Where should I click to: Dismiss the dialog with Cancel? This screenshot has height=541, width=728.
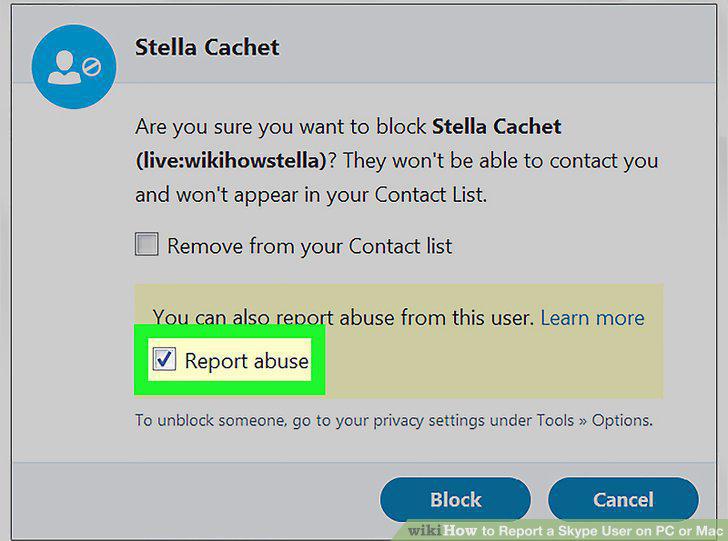623,499
